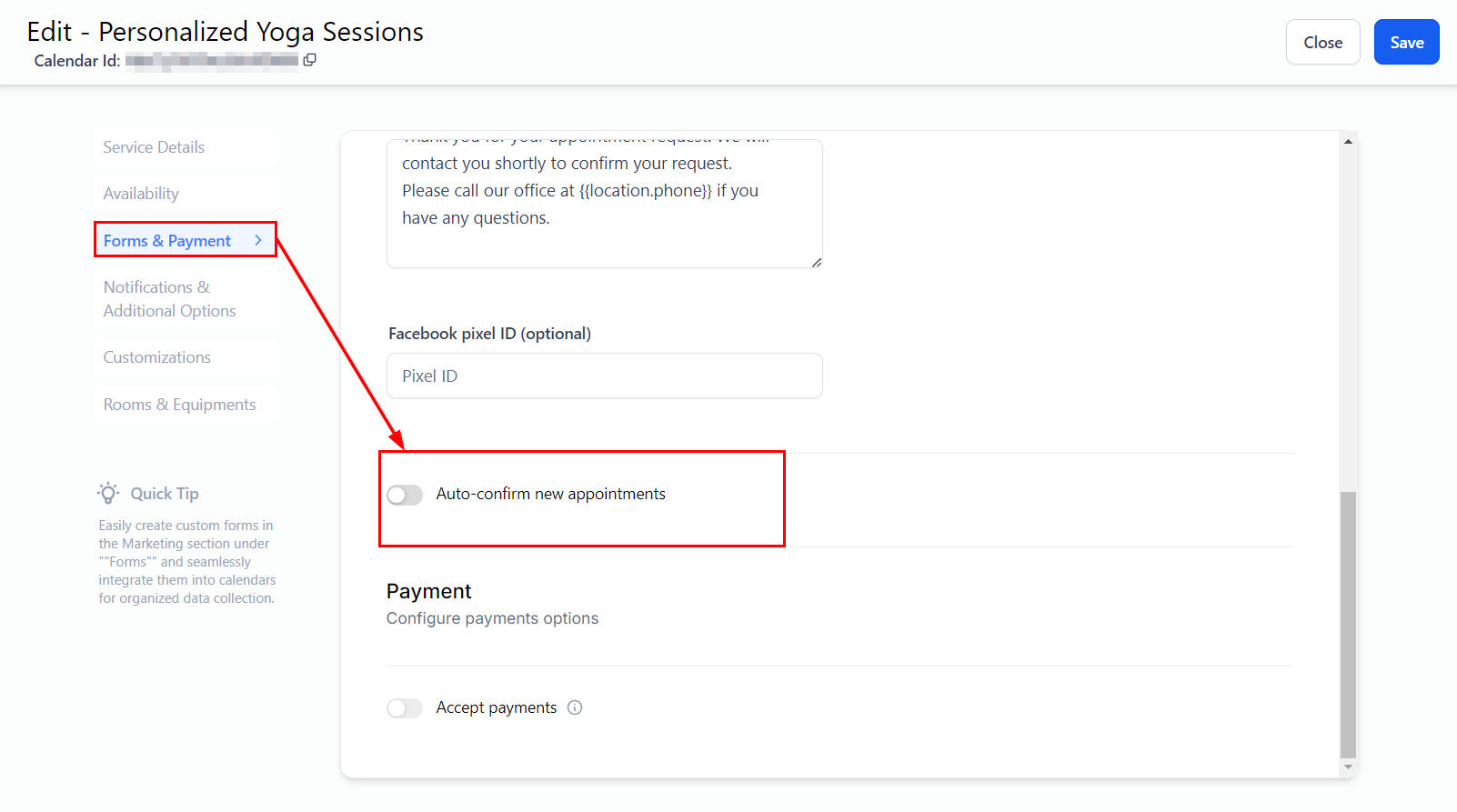Switch to the Customizations section
The image size is (1457, 812).
point(156,357)
